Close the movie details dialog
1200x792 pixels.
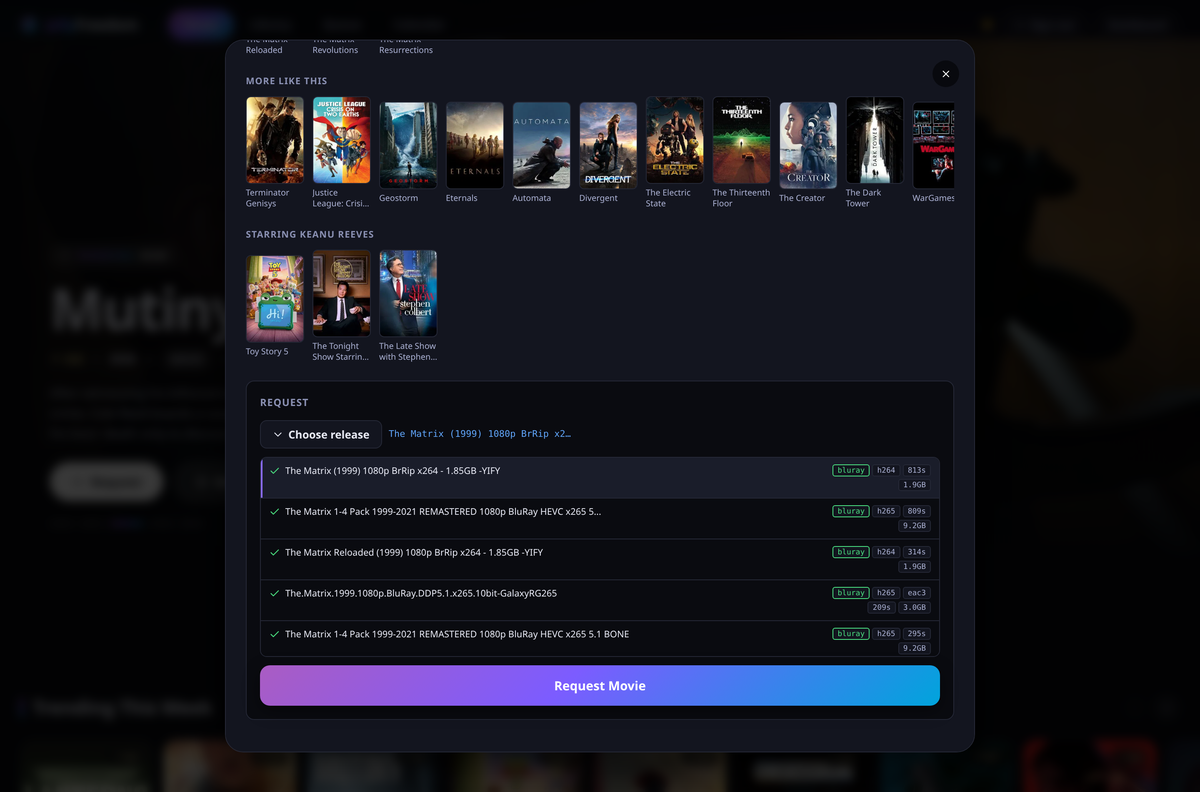point(945,74)
